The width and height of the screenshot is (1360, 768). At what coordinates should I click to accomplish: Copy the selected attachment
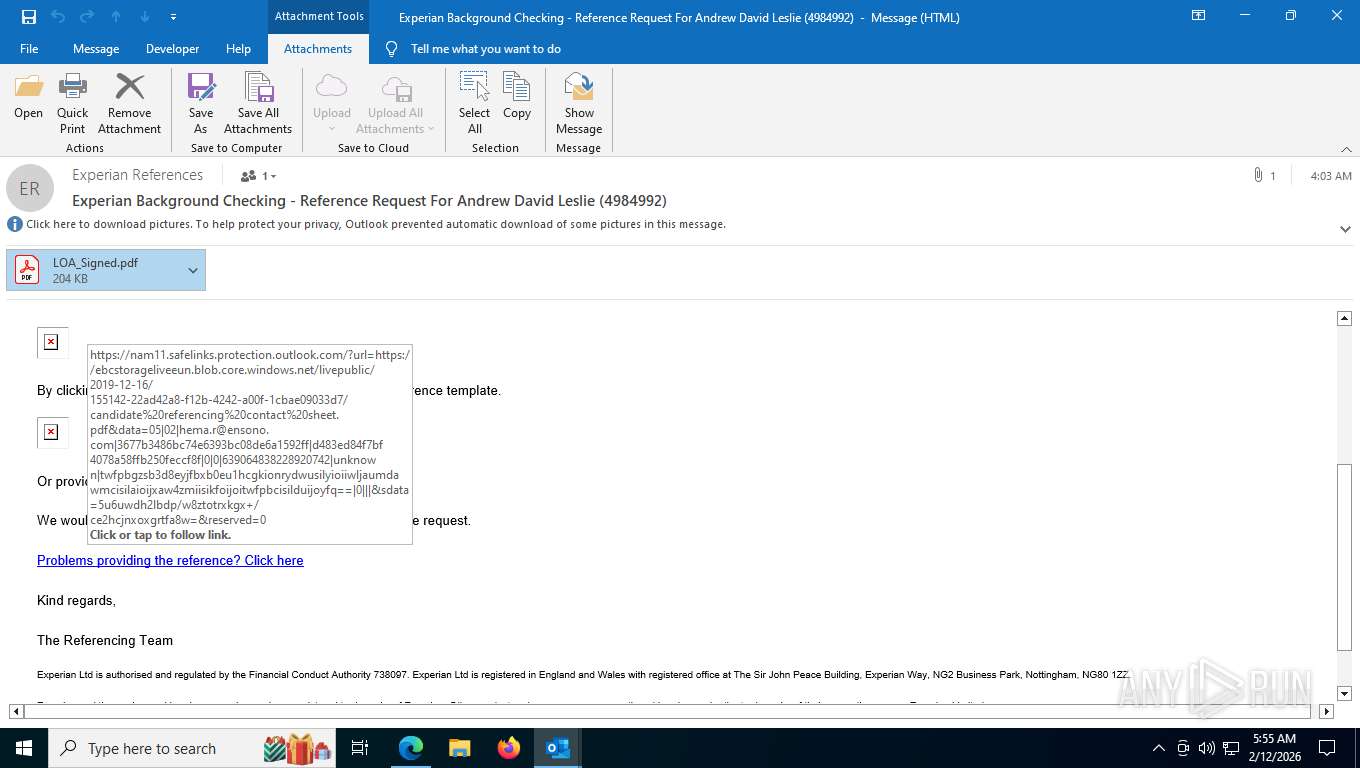point(517,97)
